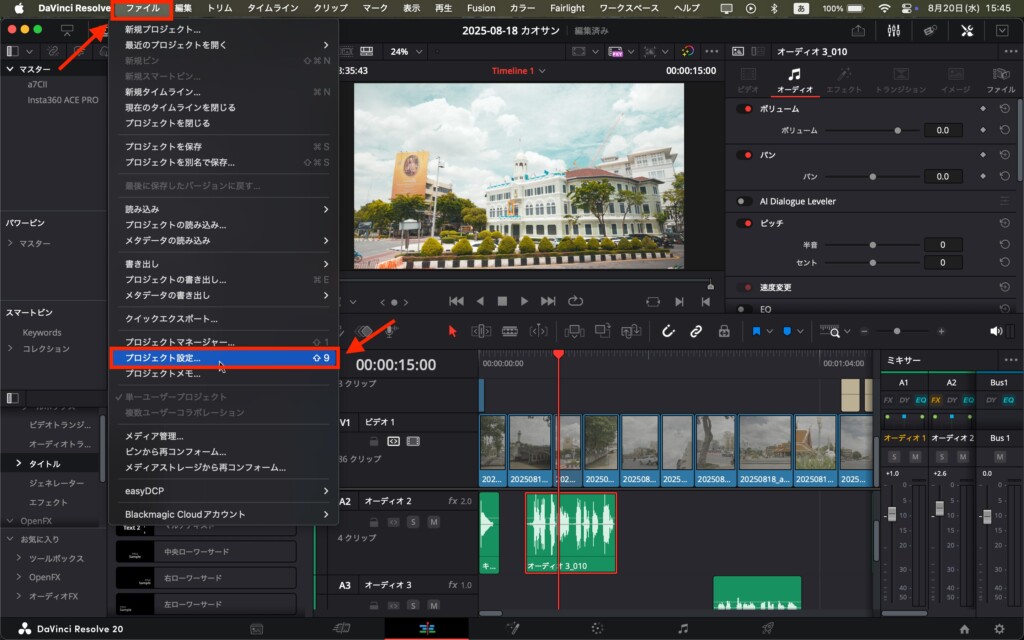
Task: Turn off the ピッチ section toggle
Action: pyautogui.click(x=744, y=223)
